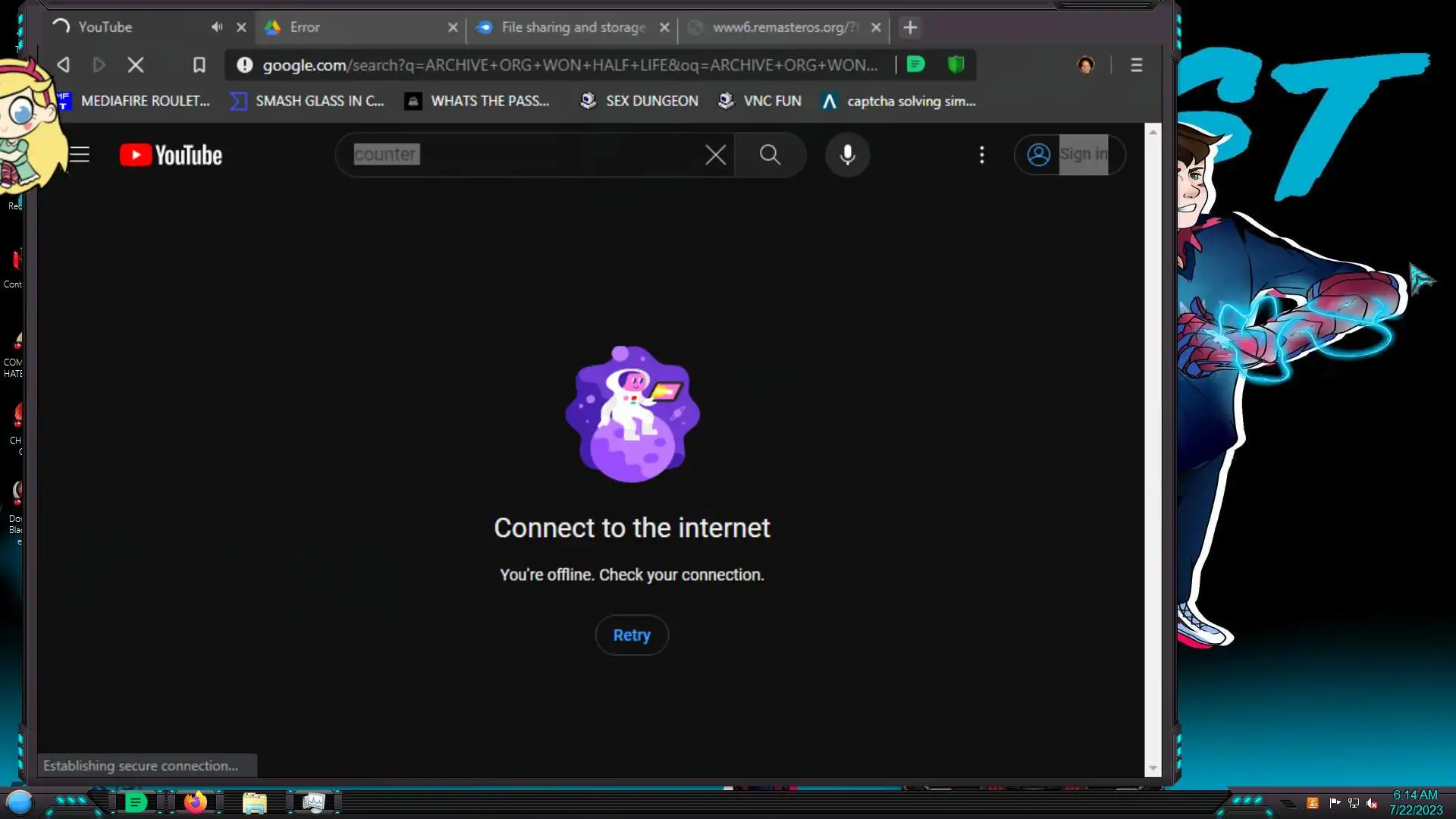Open the browser hamburger menu
This screenshot has height=819, width=1456.
pyautogui.click(x=1136, y=65)
